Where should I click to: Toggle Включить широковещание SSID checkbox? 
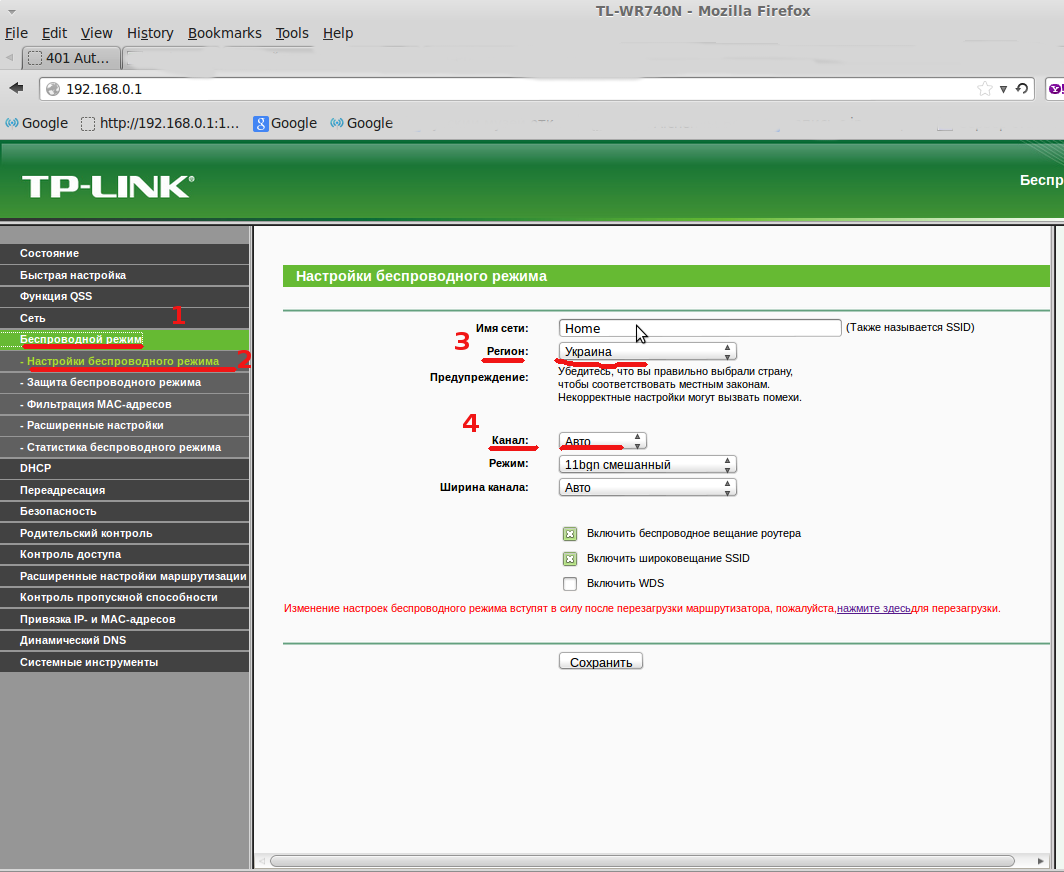tap(570, 559)
